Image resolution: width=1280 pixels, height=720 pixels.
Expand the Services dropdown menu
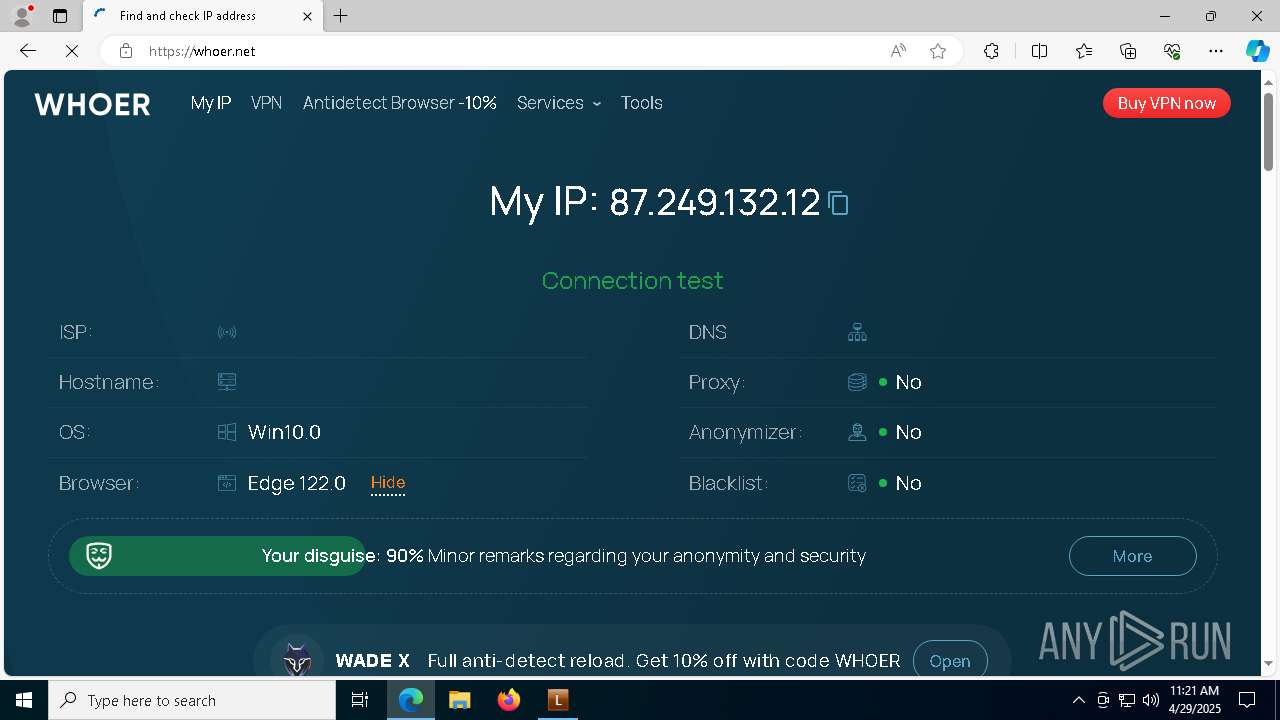pyautogui.click(x=559, y=103)
